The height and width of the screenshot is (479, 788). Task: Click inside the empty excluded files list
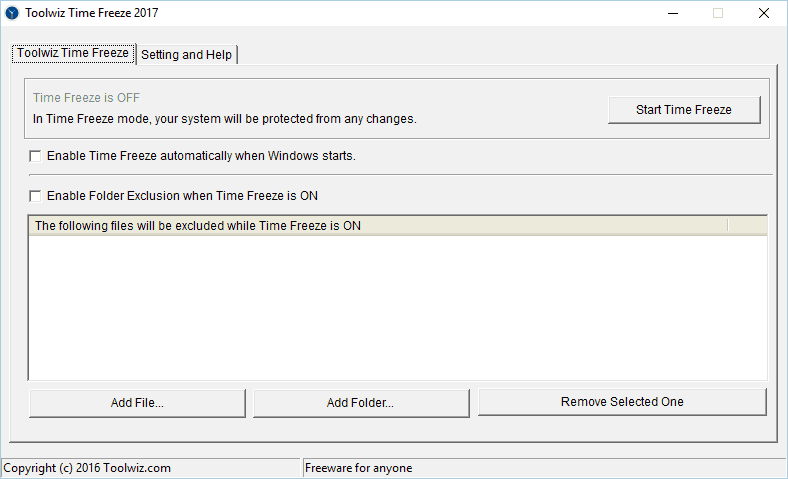point(396,308)
